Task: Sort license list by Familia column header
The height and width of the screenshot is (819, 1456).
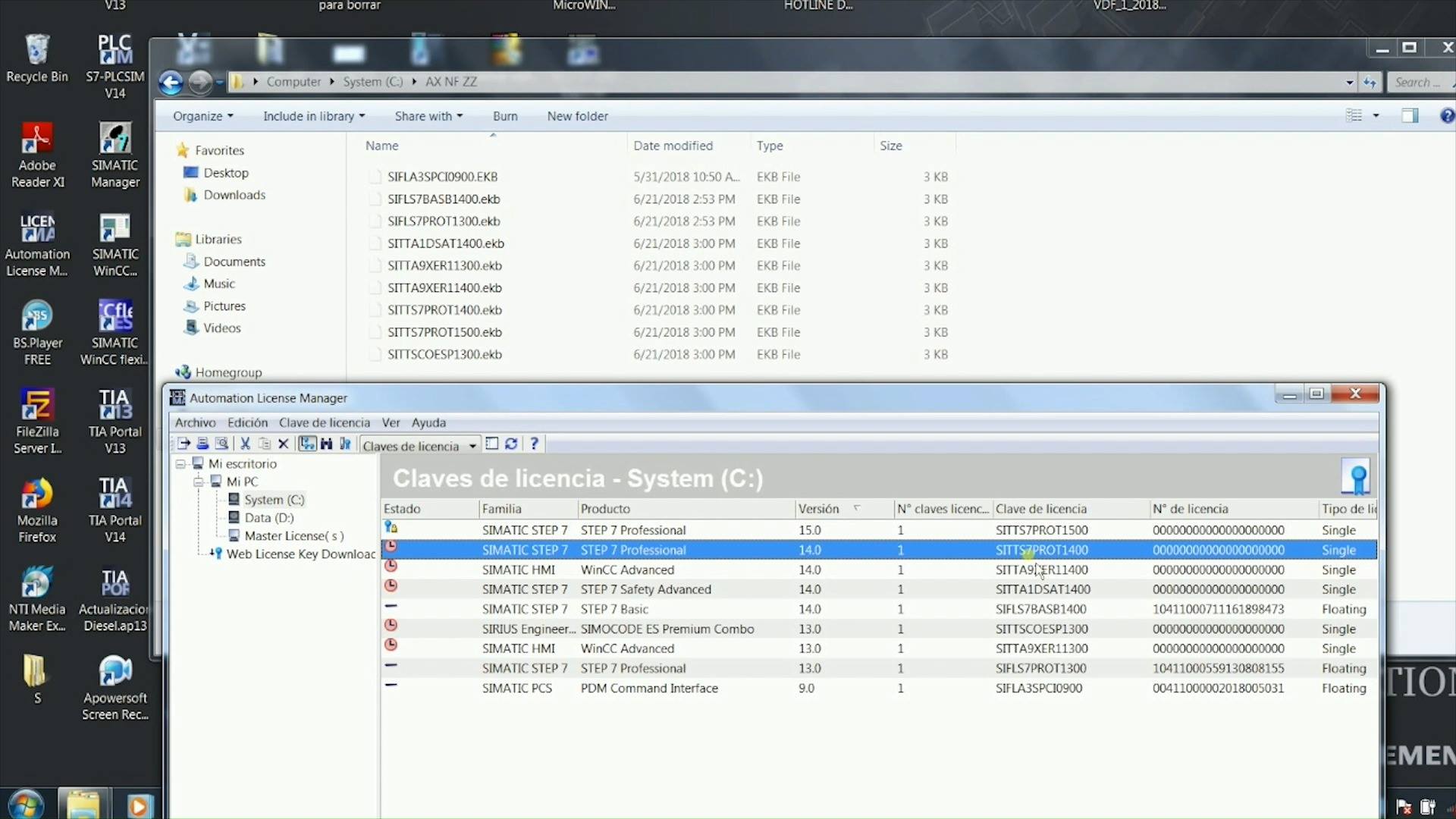Action: pyautogui.click(x=527, y=509)
